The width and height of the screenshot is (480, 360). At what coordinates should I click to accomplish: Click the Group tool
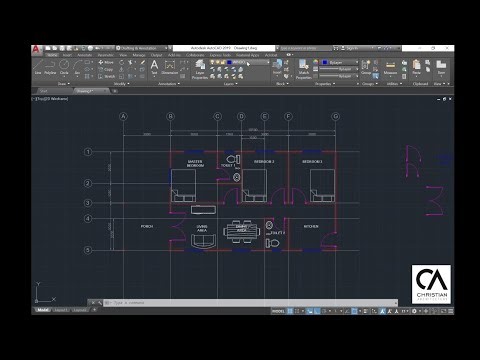point(366,67)
